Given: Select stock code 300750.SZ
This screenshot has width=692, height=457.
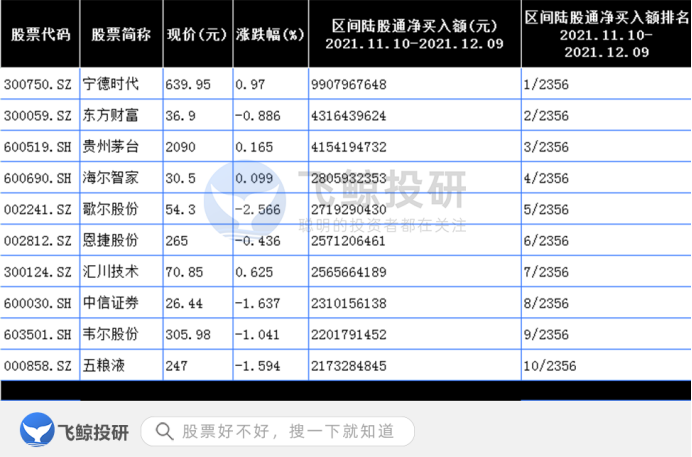Looking at the screenshot, I should click(x=38, y=84).
